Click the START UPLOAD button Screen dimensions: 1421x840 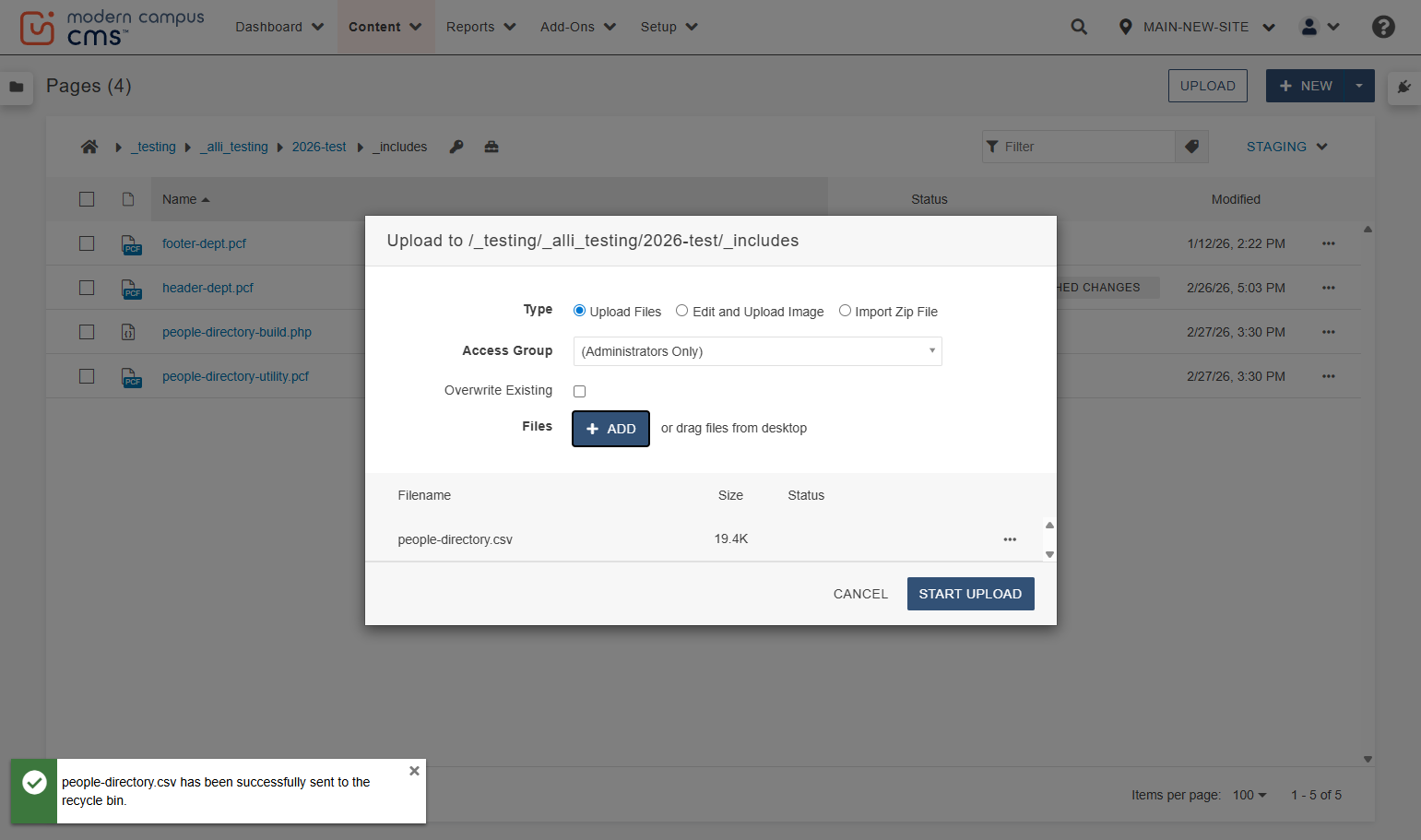[x=970, y=594]
